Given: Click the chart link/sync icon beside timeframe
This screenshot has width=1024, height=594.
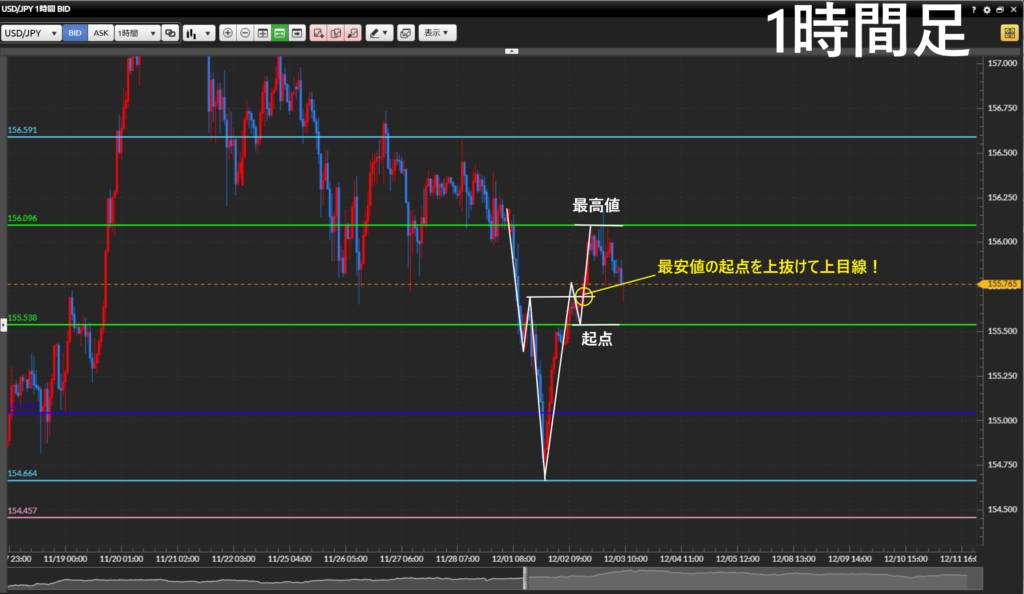Looking at the screenshot, I should tap(170, 33).
